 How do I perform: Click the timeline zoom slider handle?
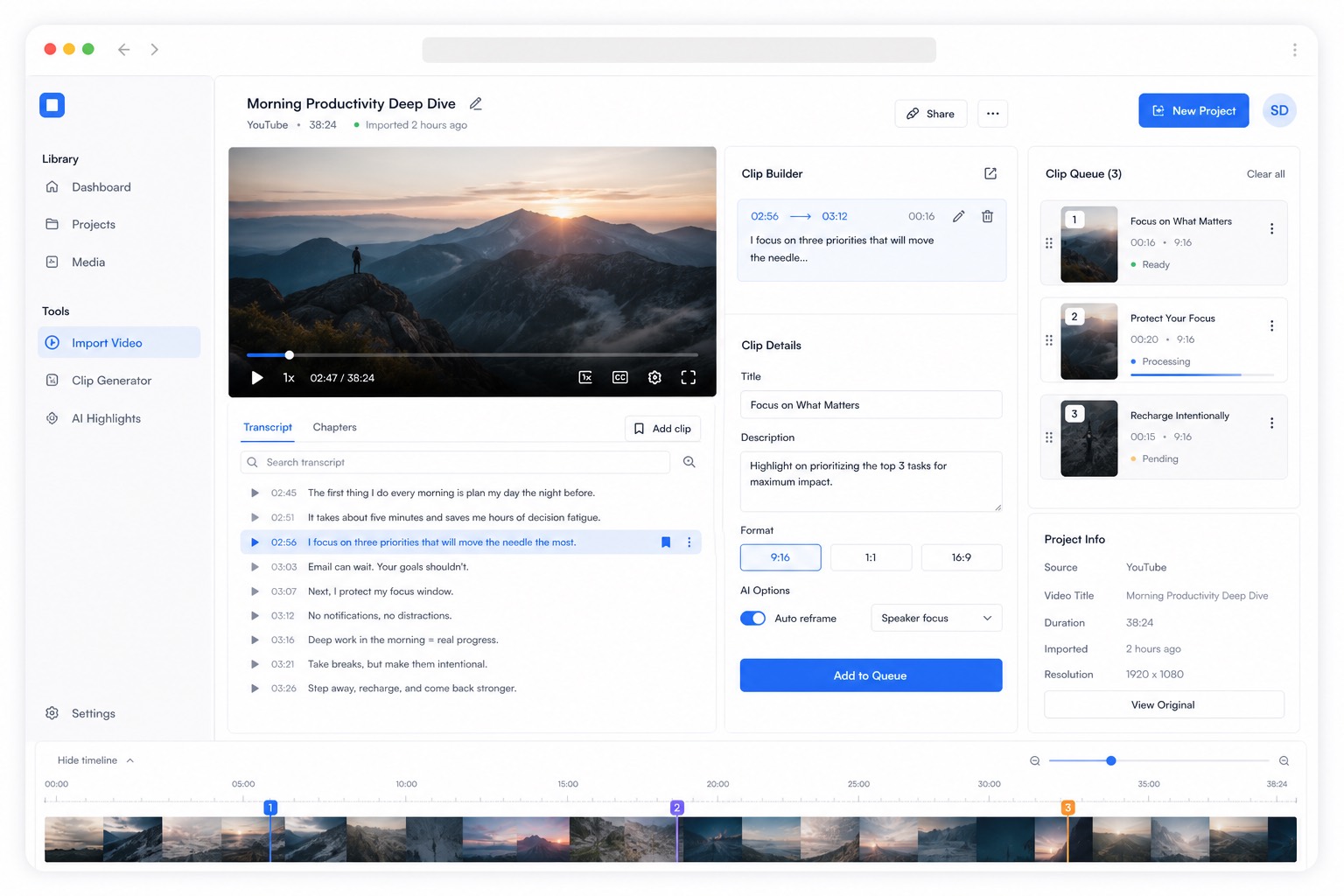[x=1110, y=760]
